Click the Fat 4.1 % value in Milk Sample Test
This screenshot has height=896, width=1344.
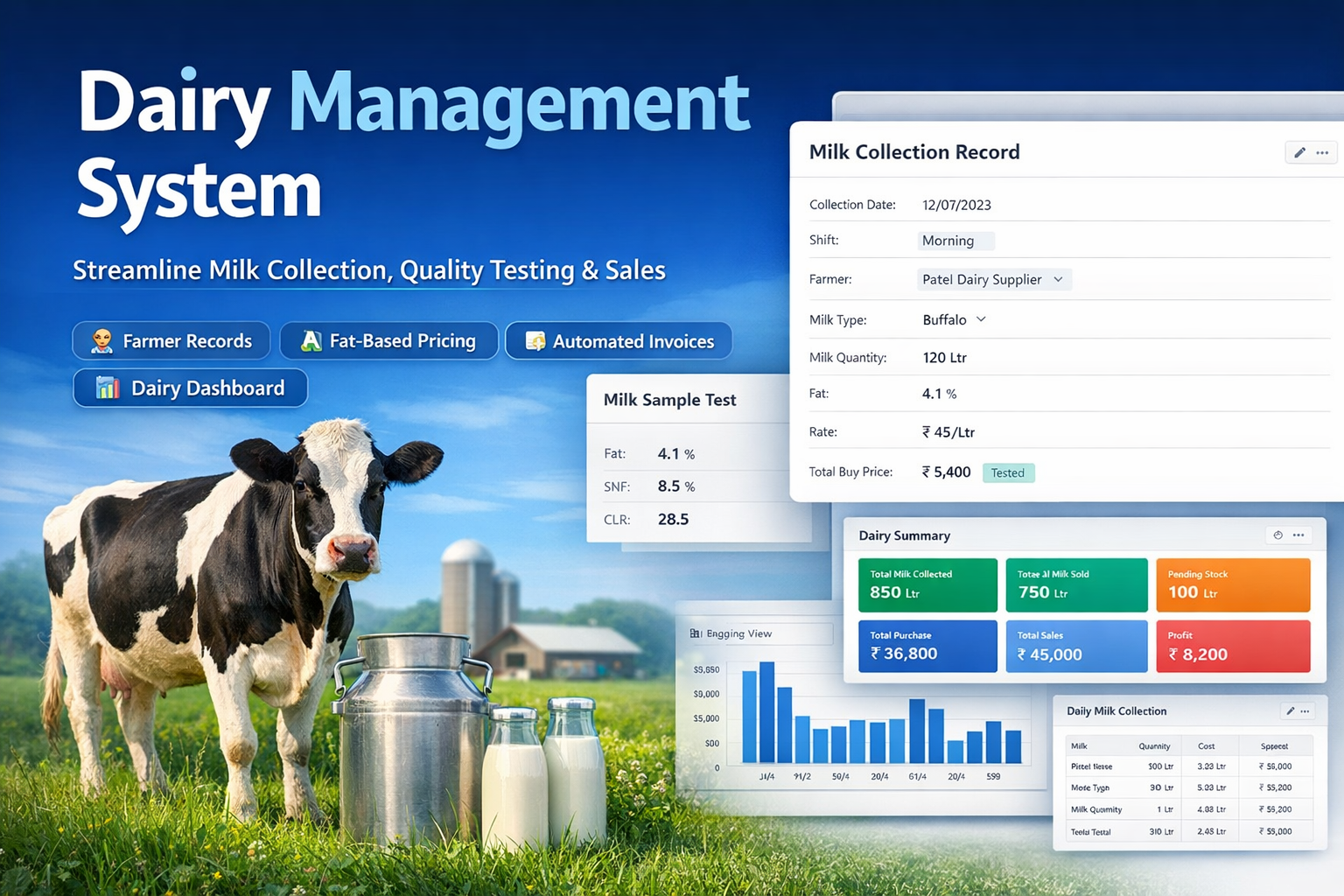pos(676,454)
